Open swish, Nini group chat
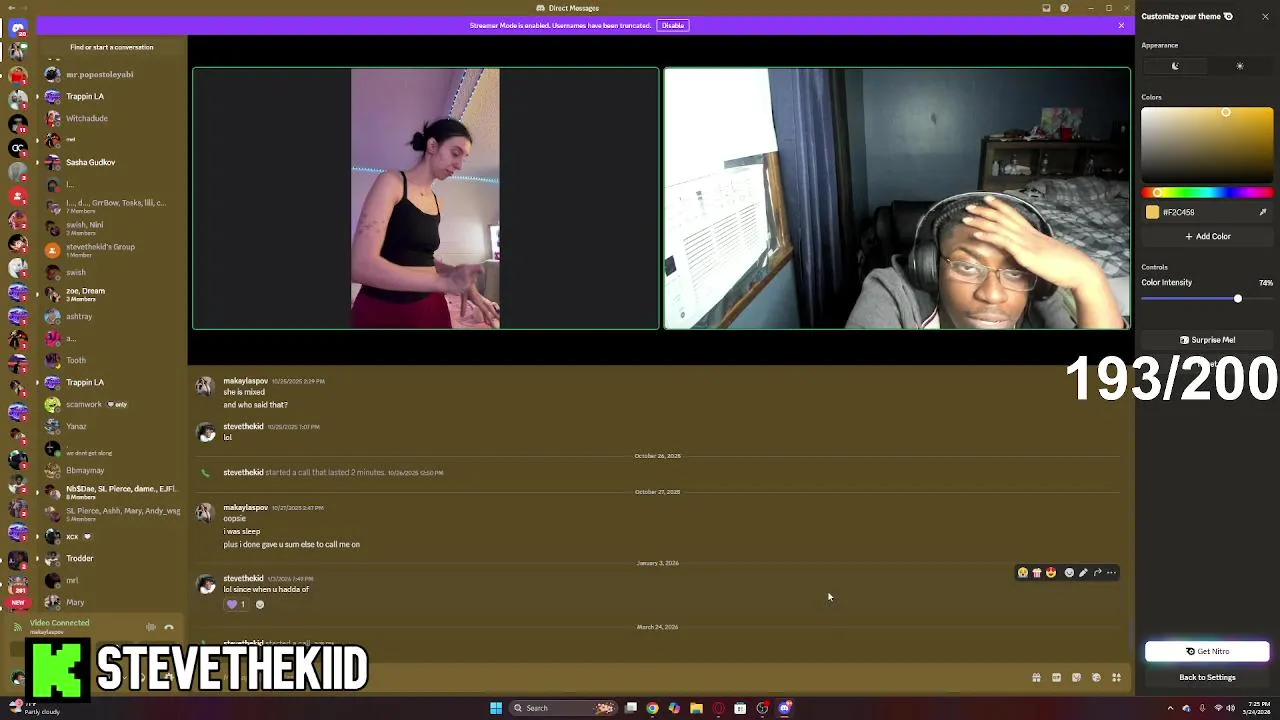The width and height of the screenshot is (1280, 720). tap(112, 228)
